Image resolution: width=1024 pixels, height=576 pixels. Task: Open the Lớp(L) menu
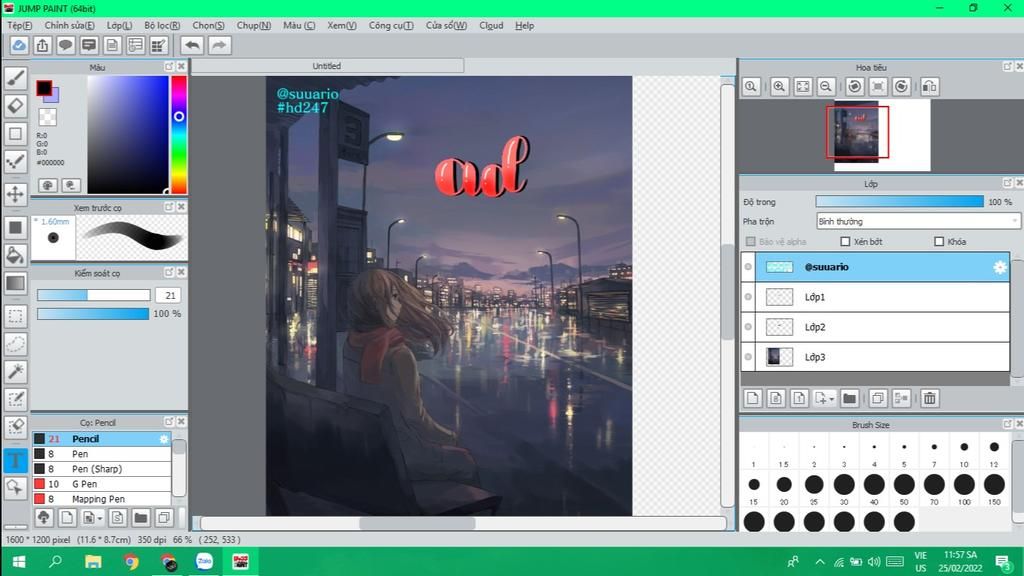tap(120, 25)
